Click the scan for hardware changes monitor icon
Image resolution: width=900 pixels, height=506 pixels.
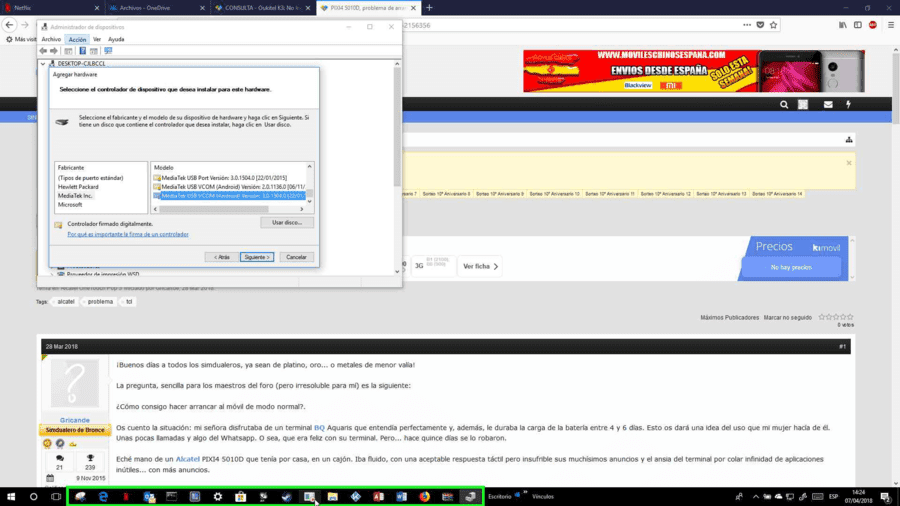[x=108, y=50]
